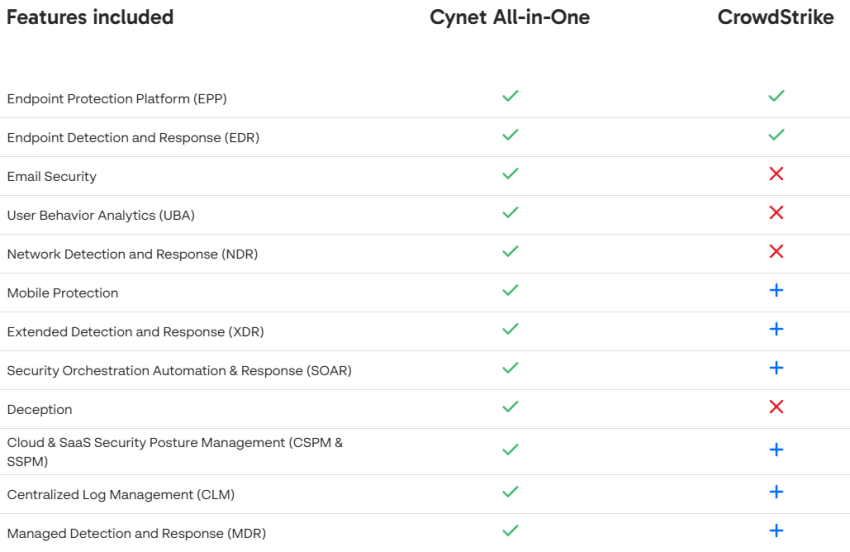
Task: Click the Features included heading
Action: point(90,17)
